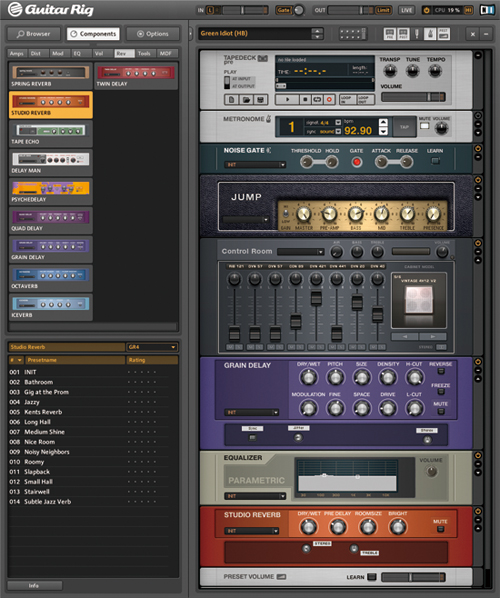Open the Equalizer preset dropdown
Viewport: 500px width, 598px height.
(x=255, y=496)
